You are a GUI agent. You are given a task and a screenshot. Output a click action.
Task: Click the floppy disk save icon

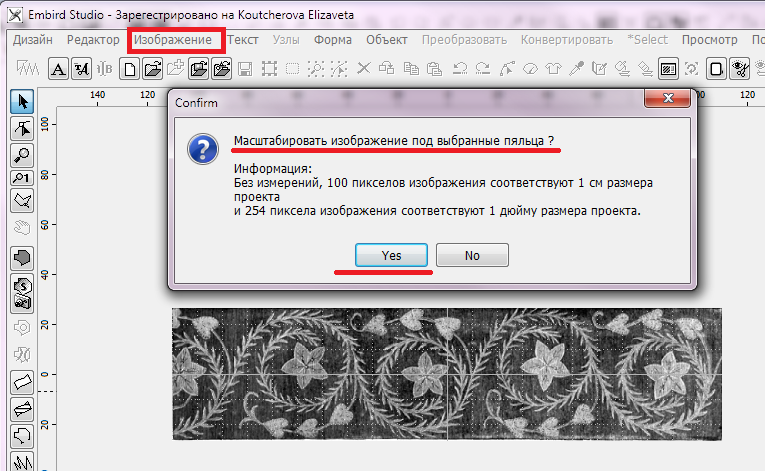coord(245,69)
